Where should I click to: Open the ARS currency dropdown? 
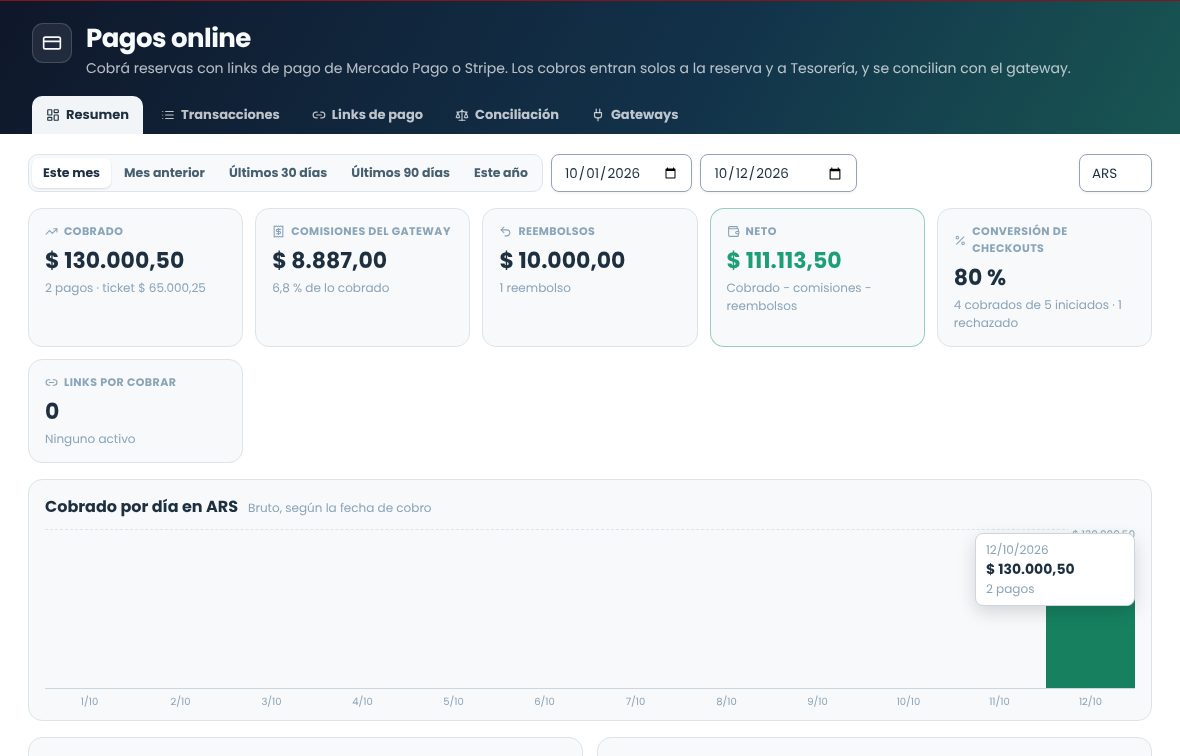click(1115, 173)
